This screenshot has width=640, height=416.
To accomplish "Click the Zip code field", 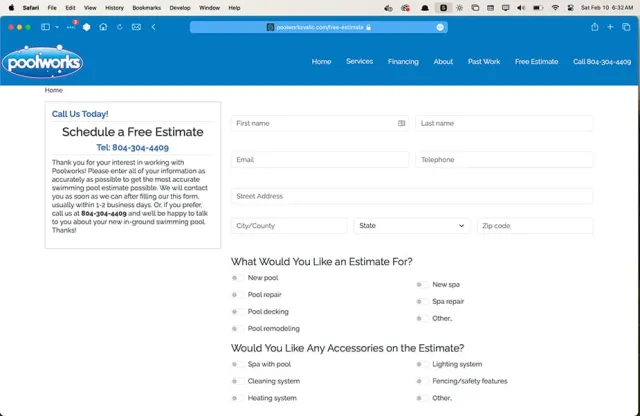I will pyautogui.click(x=535, y=226).
